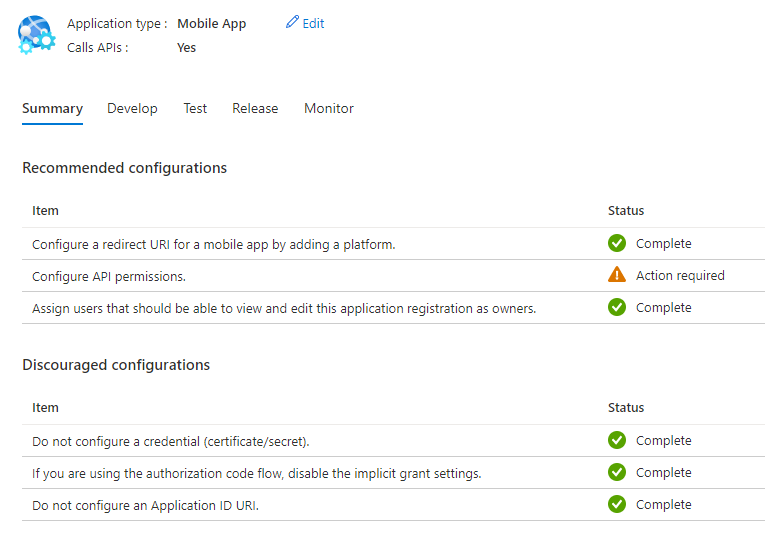Click the green check icon for credential row
Viewport: 765px width, 548px height.
coord(617,440)
